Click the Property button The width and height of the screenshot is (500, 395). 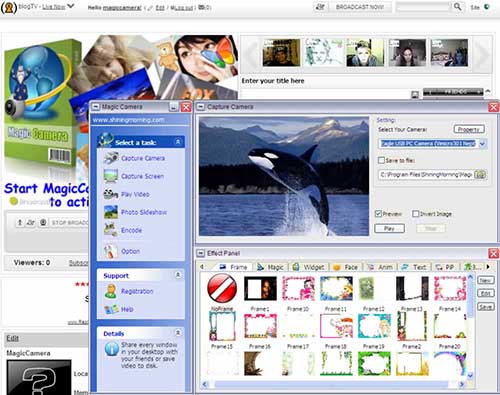[469, 129]
